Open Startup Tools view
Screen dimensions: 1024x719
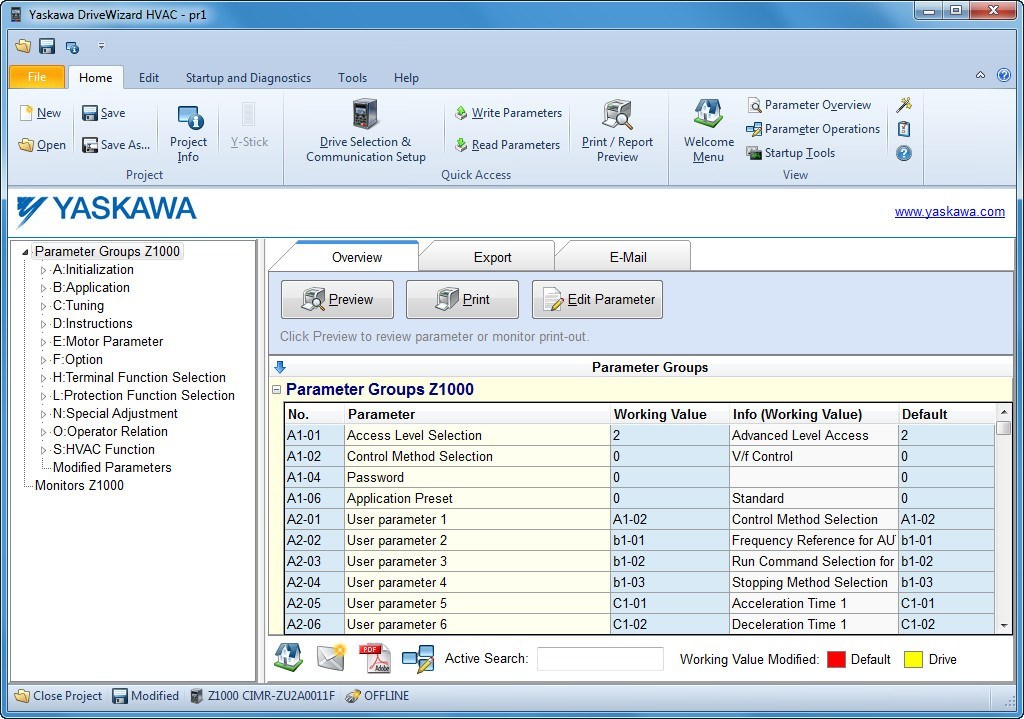[x=791, y=153]
